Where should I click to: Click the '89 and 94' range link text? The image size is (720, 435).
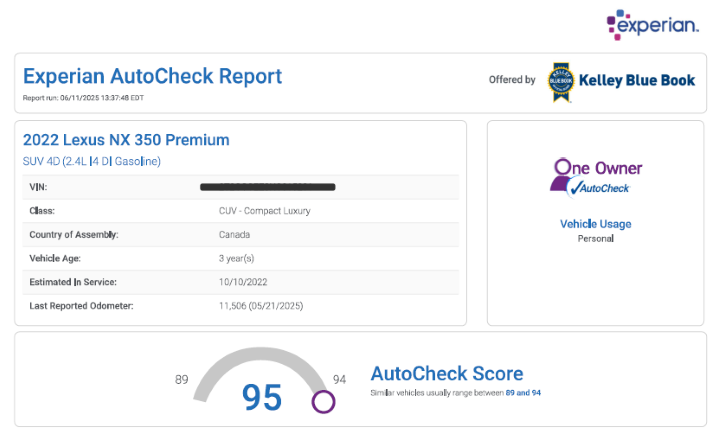pyautogui.click(x=523, y=393)
